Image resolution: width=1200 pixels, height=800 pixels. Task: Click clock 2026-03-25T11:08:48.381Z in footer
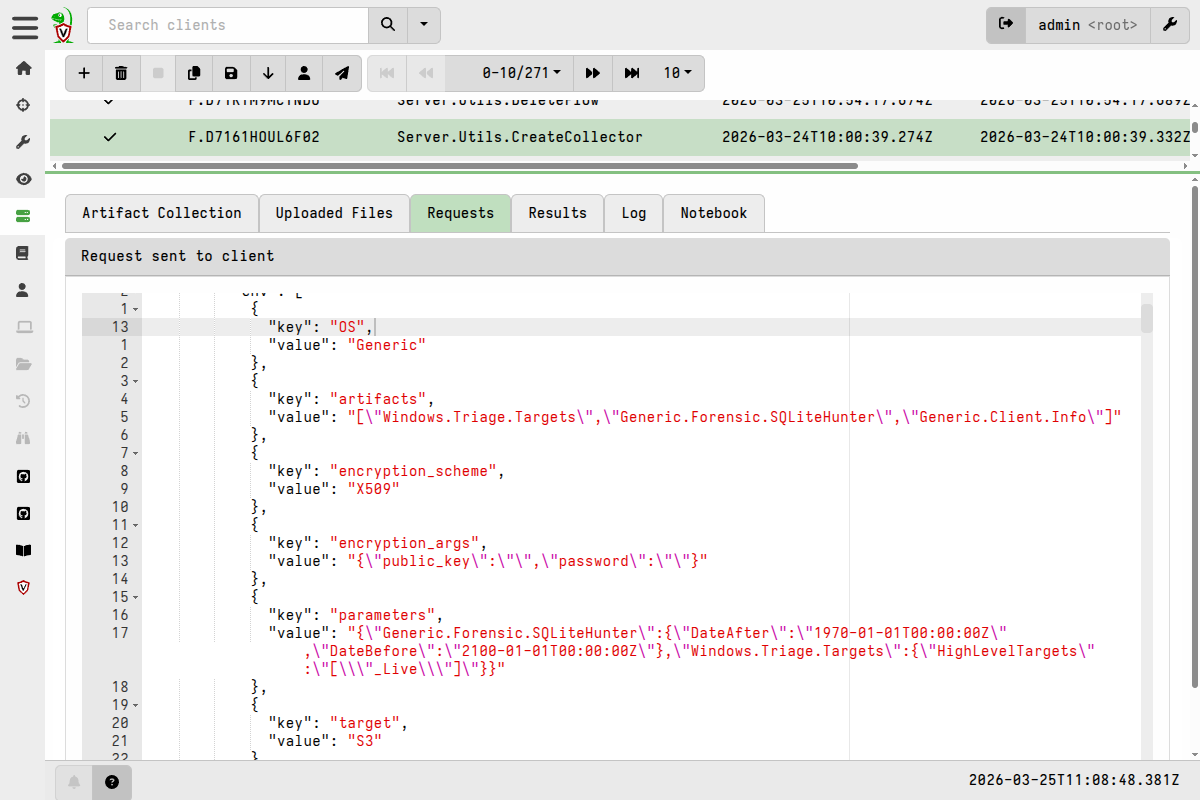click(x=1074, y=781)
